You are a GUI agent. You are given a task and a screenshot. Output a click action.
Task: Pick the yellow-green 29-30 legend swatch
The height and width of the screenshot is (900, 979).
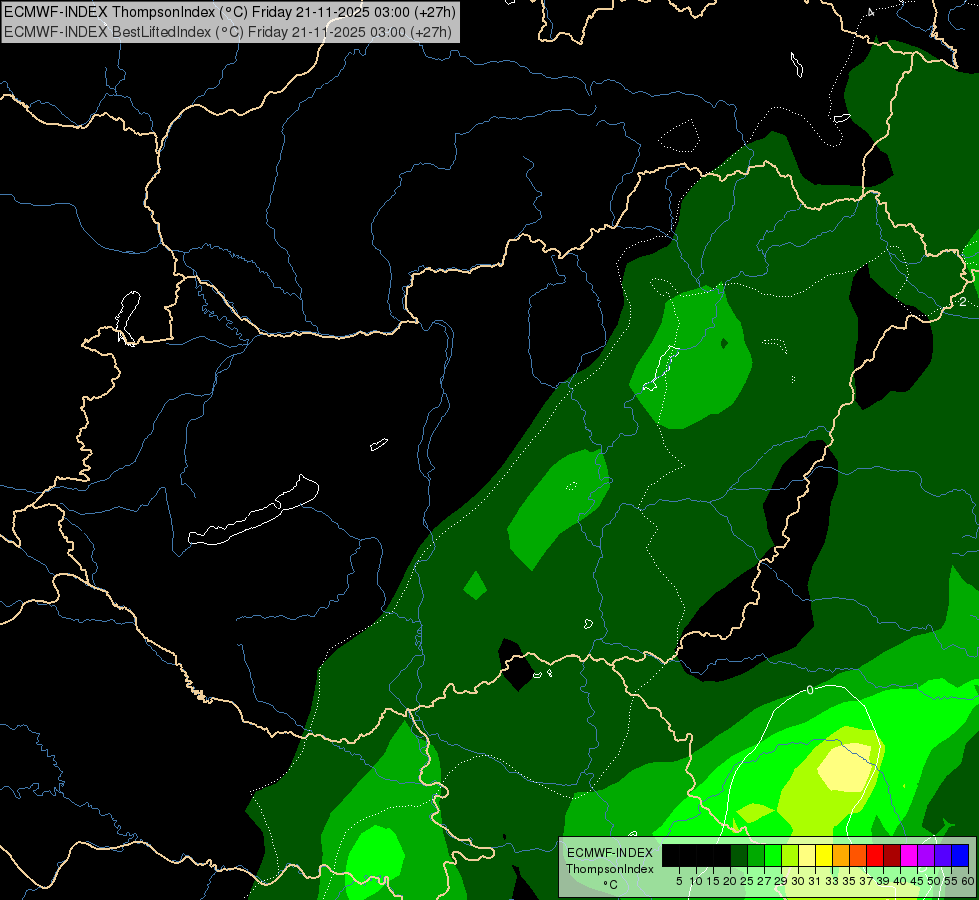pyautogui.click(x=790, y=856)
